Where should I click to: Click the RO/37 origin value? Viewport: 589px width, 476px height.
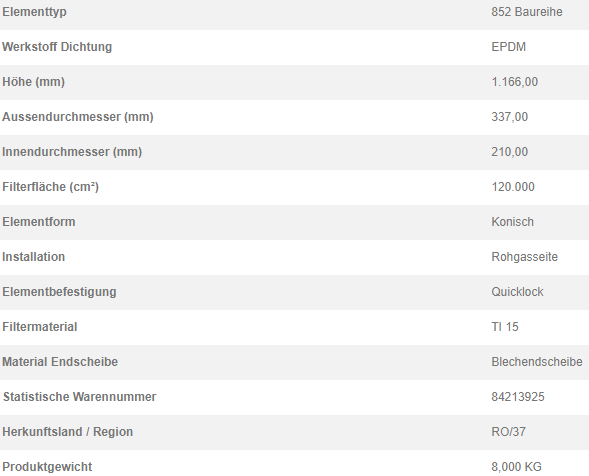(x=509, y=432)
